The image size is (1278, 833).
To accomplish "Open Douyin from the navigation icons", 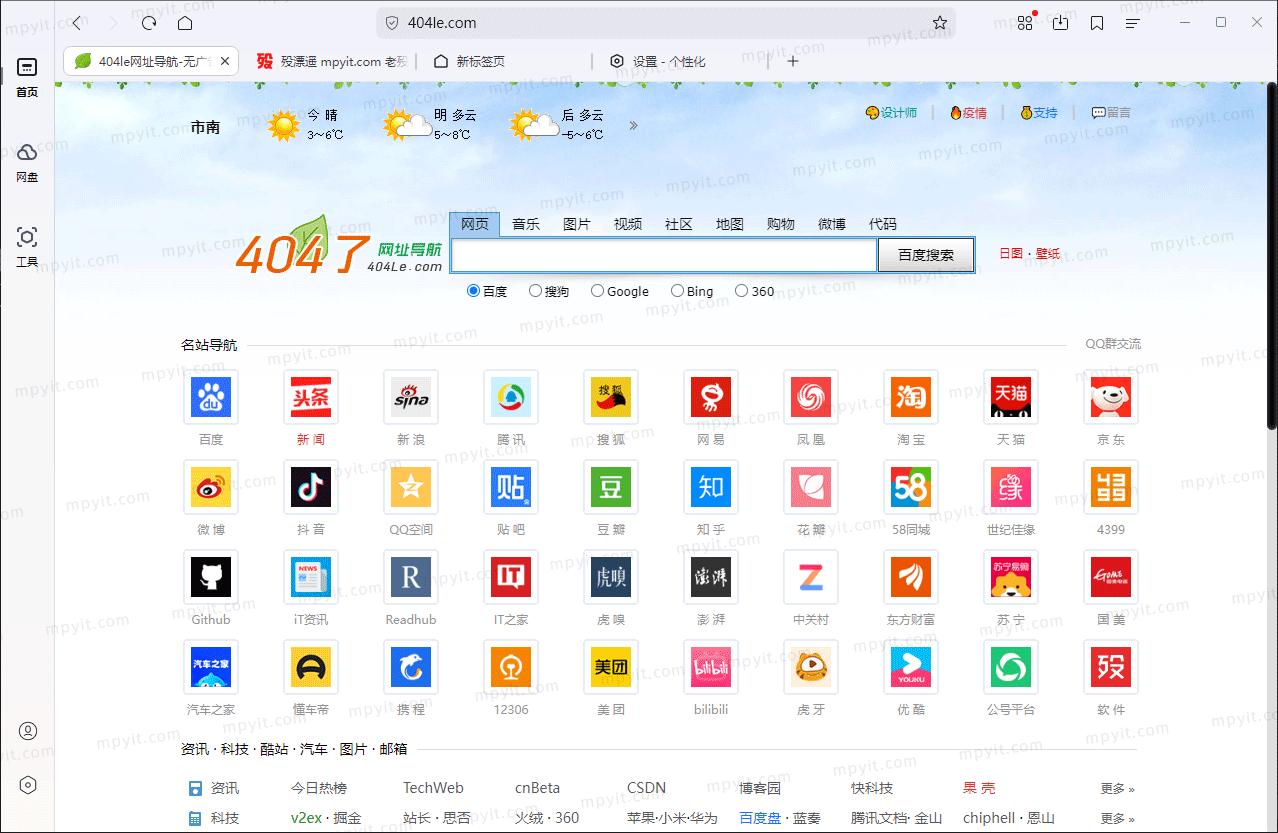I will tap(310, 487).
